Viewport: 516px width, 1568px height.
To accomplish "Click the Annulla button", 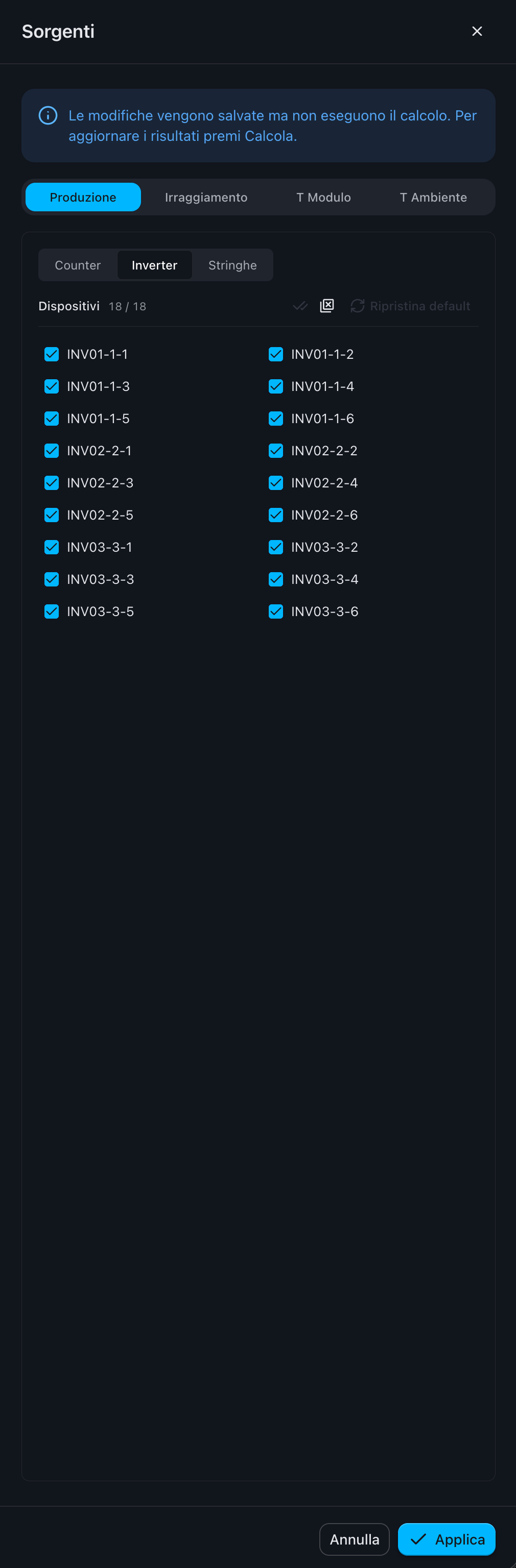I will coord(355,1539).
